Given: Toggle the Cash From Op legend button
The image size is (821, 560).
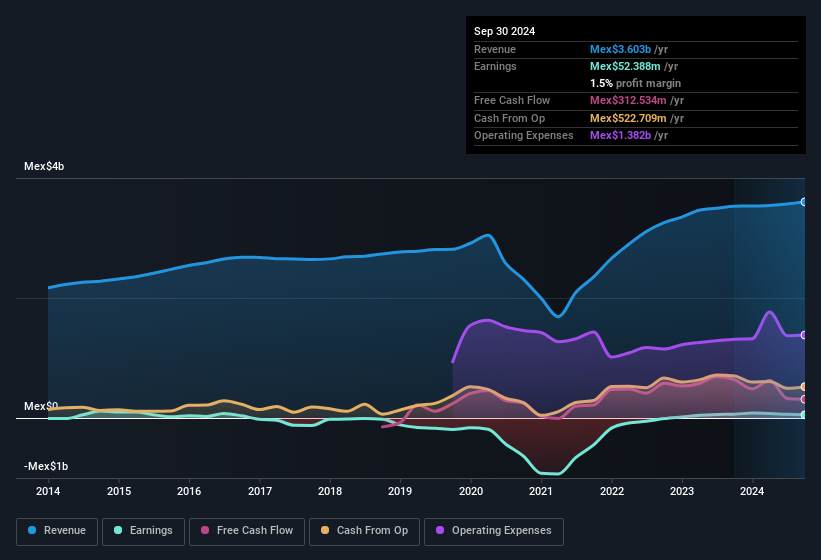Looking at the screenshot, I should tap(364, 531).
